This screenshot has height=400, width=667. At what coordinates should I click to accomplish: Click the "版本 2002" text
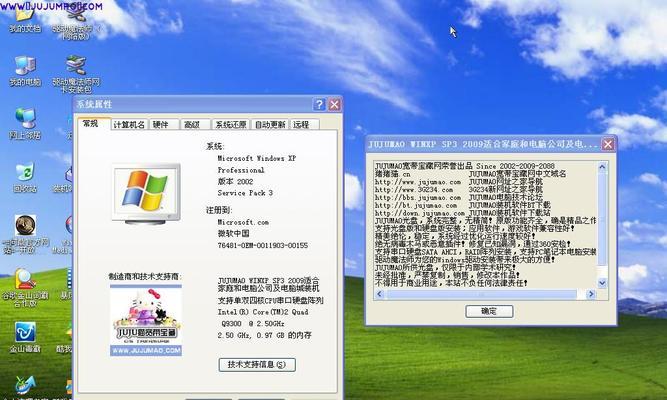coord(235,181)
